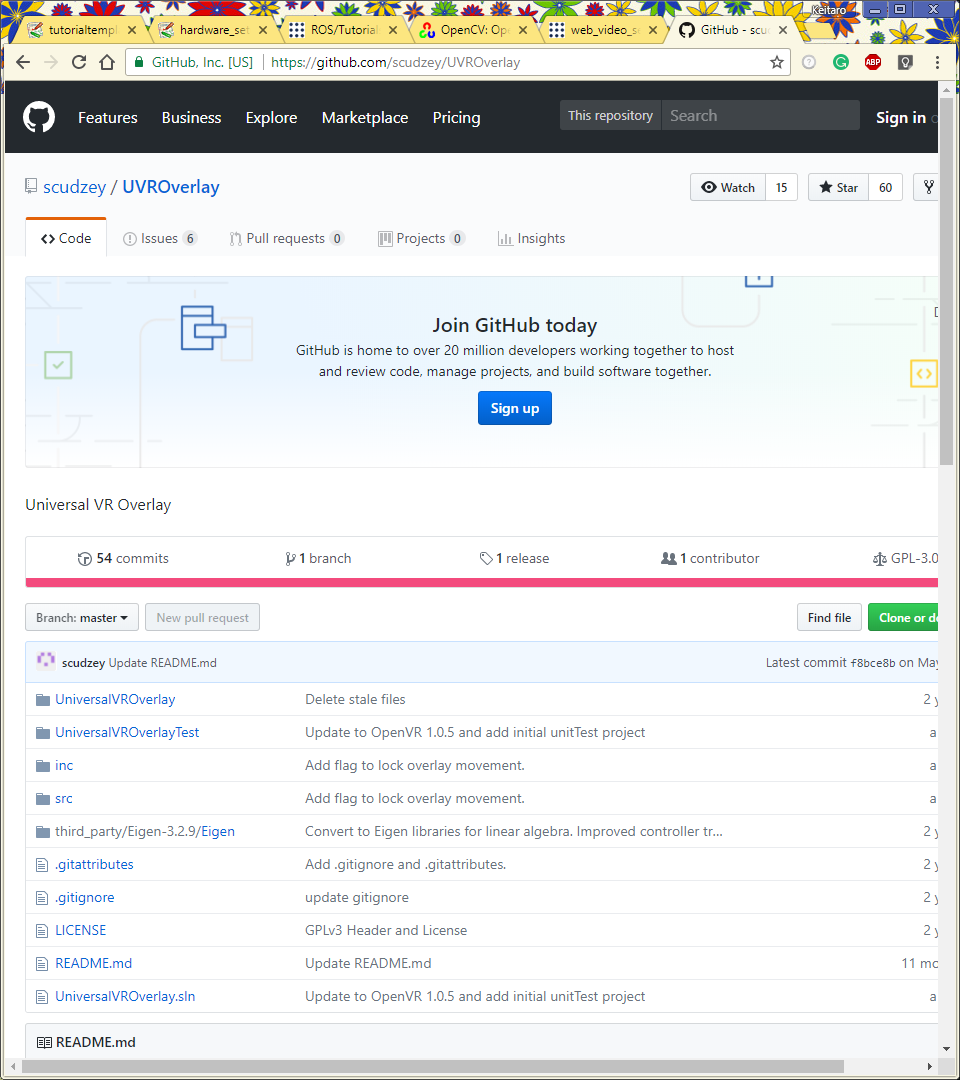Reload the page with the refresh icon

(79, 62)
